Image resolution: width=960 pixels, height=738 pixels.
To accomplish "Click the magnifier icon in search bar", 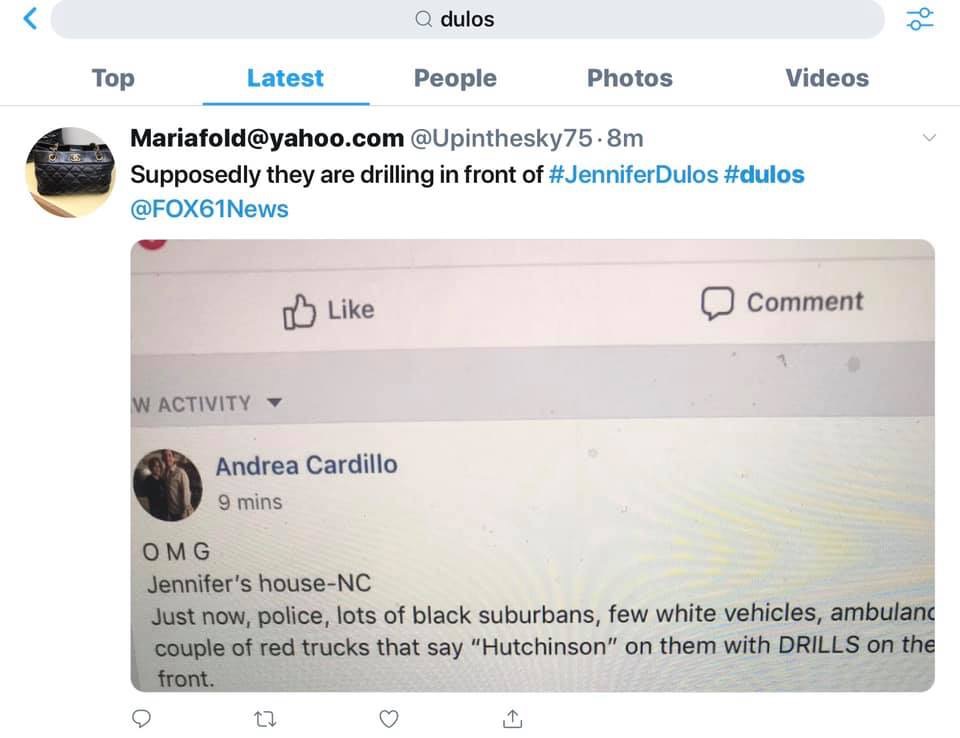I will click(424, 20).
